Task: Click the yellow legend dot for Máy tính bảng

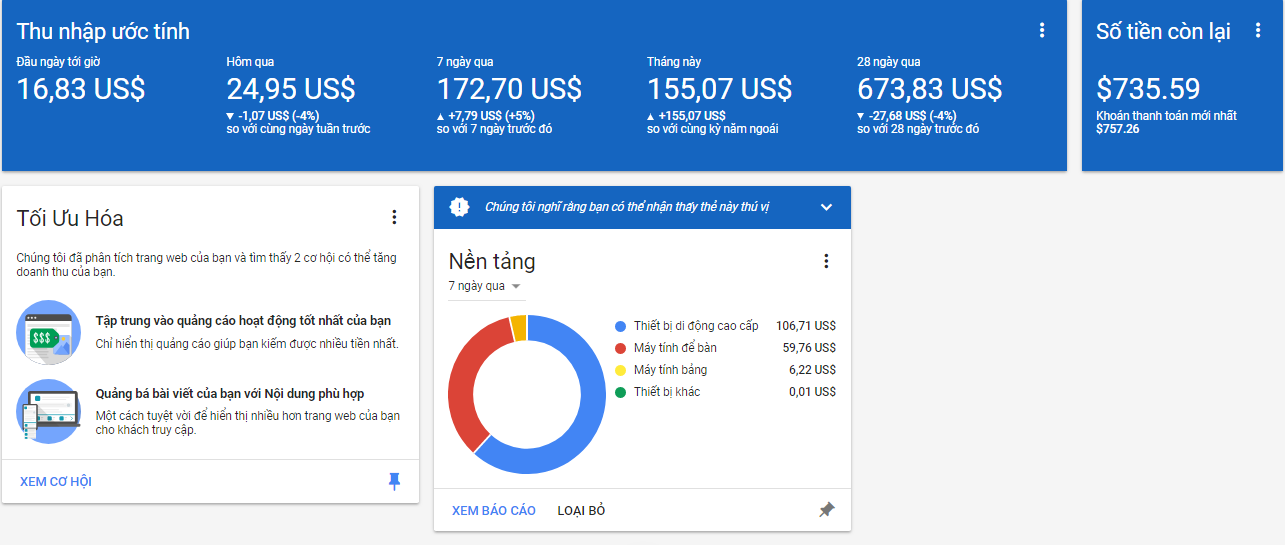Action: coord(620,370)
